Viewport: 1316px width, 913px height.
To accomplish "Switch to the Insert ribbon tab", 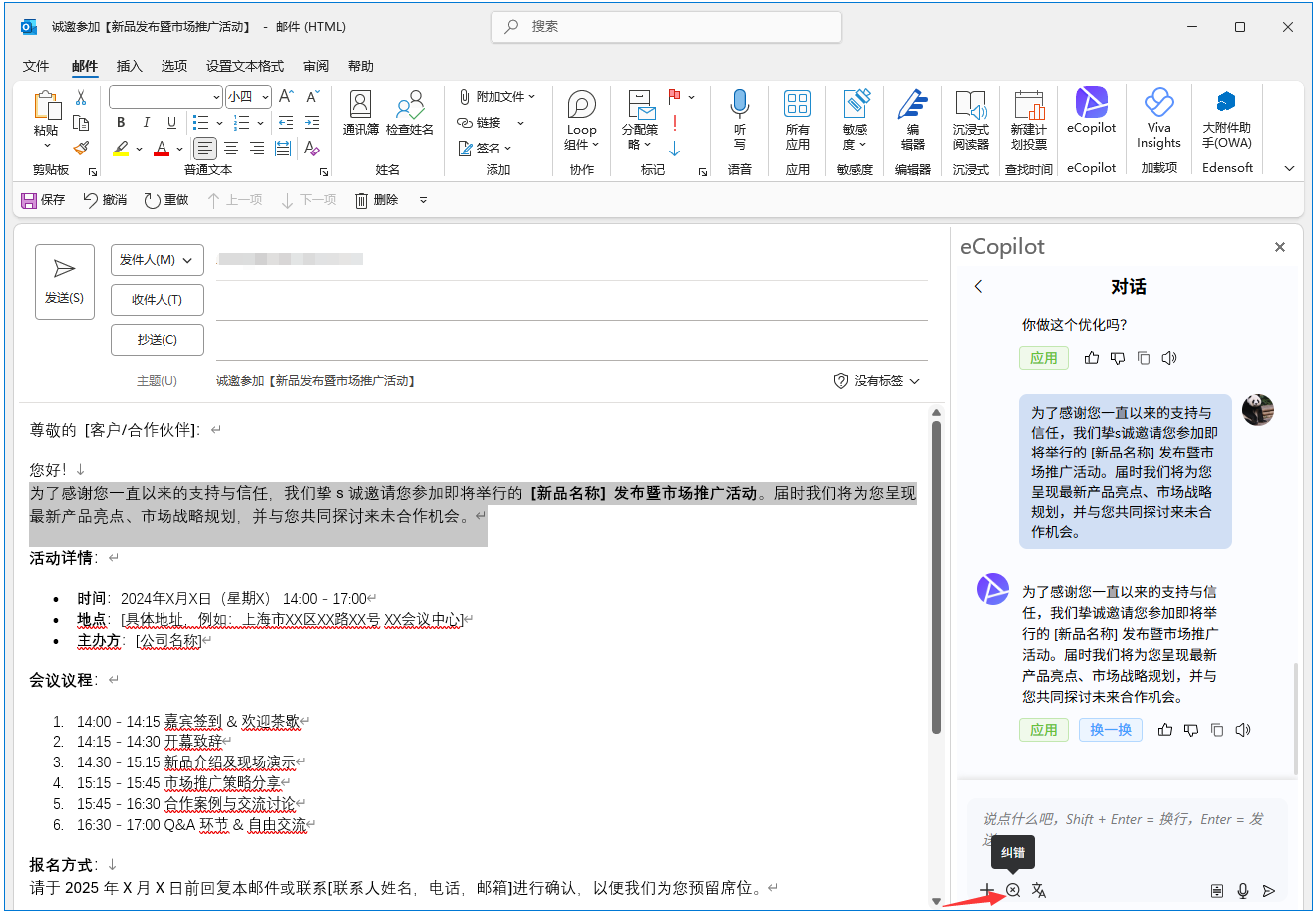I will tap(129, 66).
